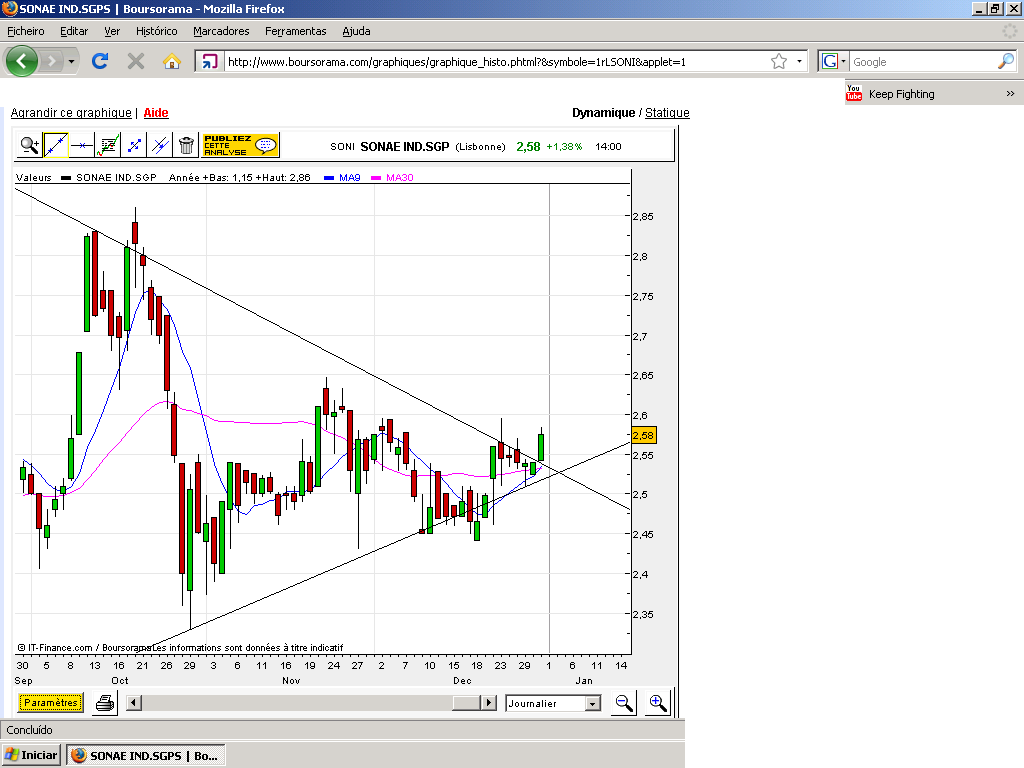The height and width of the screenshot is (768, 1024).
Task: Open the Ferramentas menu
Action: pos(296,31)
